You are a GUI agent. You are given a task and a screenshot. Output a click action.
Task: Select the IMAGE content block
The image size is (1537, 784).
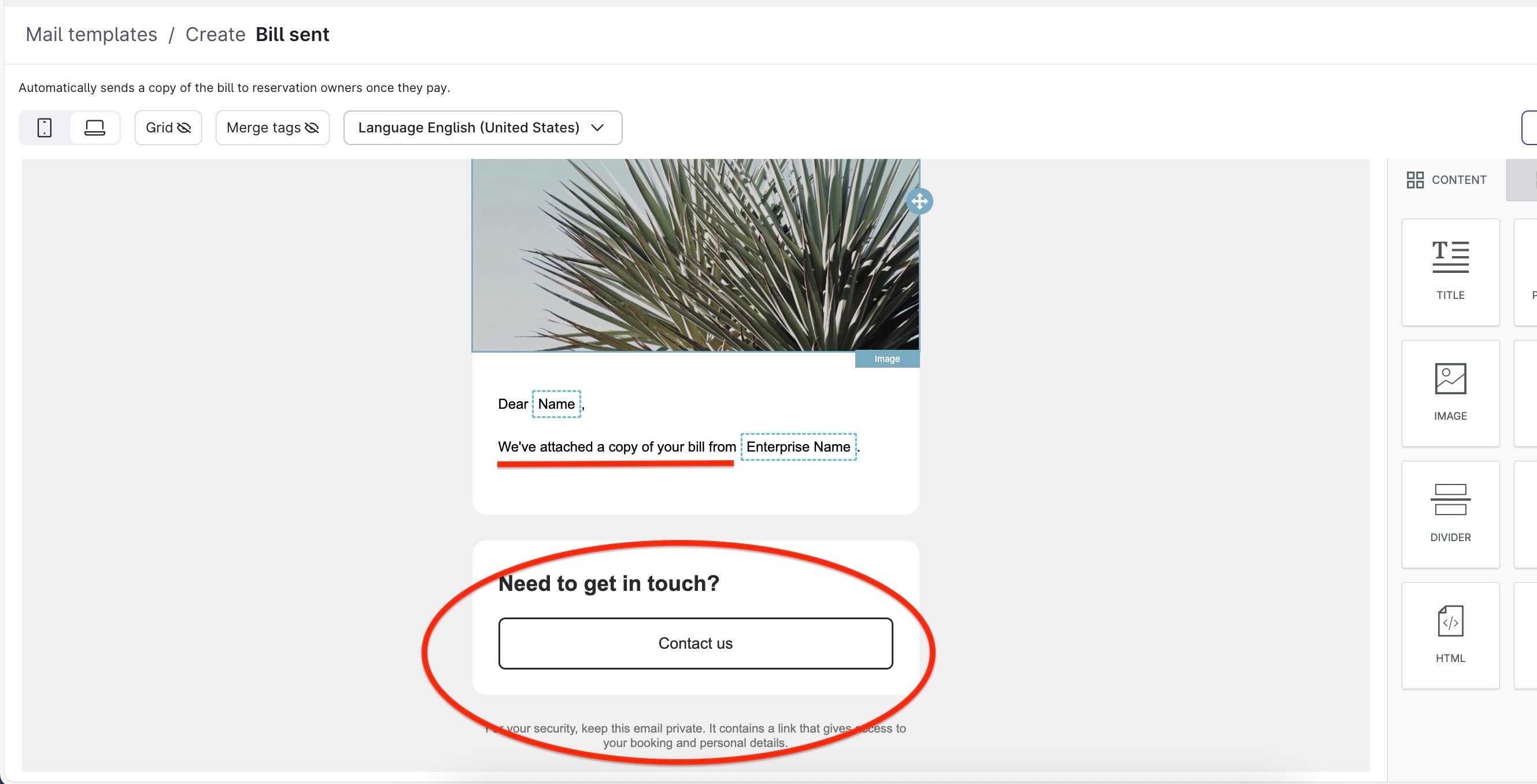coord(1450,393)
